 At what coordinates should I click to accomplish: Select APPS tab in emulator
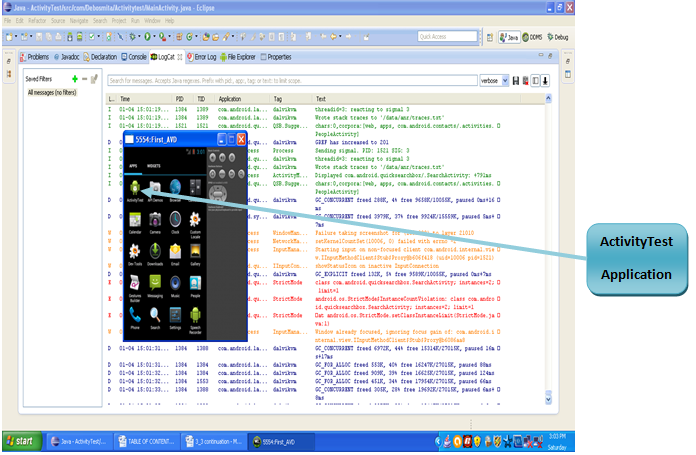(x=133, y=166)
